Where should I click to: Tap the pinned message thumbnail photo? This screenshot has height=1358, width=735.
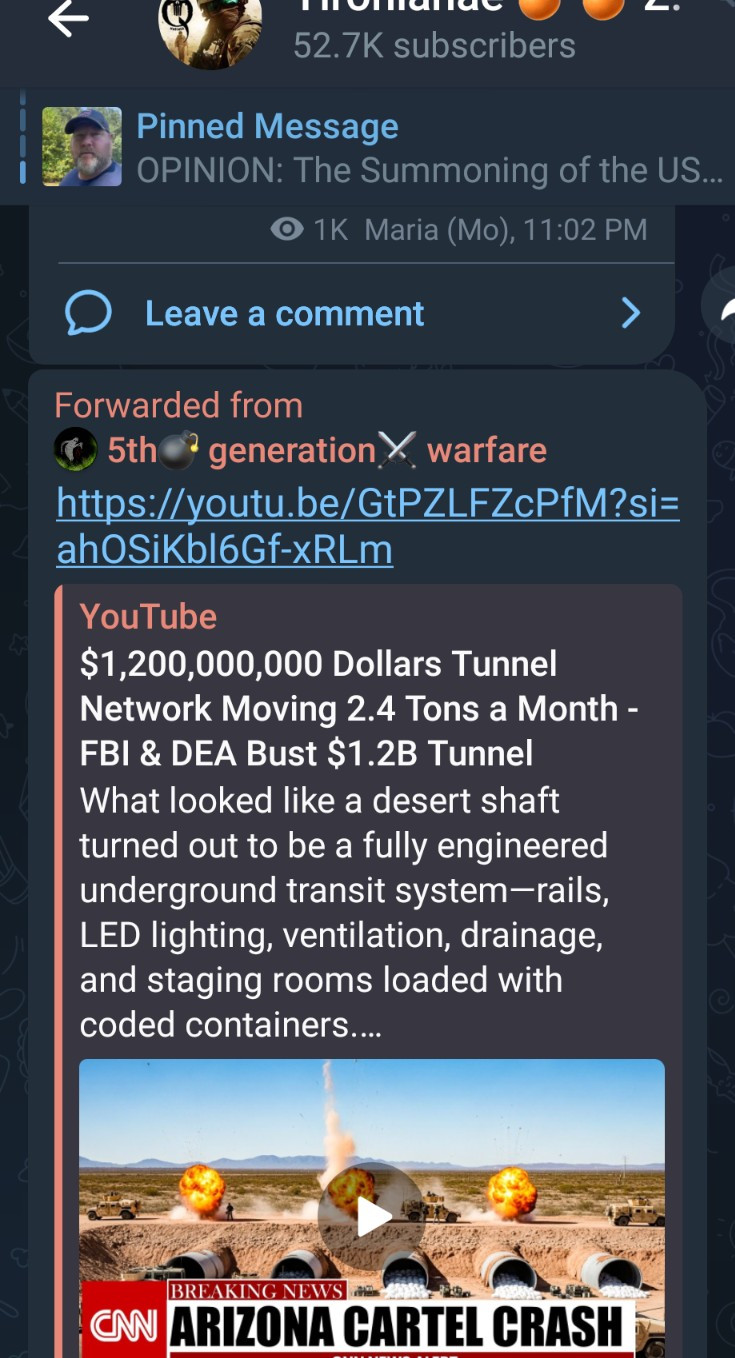(82, 147)
